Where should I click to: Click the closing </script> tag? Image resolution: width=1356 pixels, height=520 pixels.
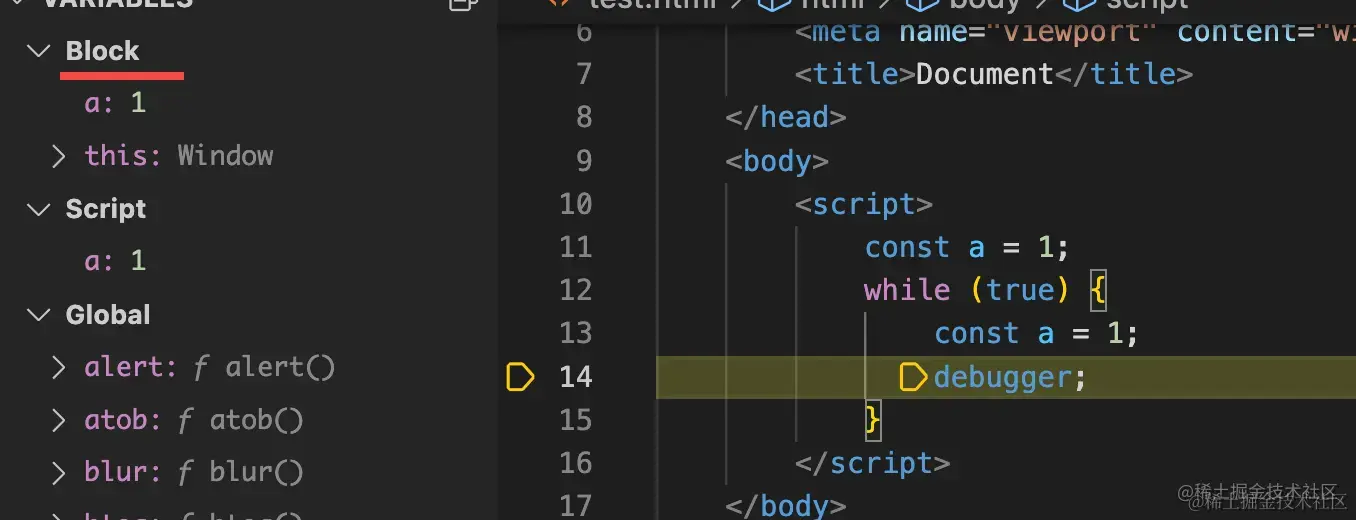click(x=872, y=463)
